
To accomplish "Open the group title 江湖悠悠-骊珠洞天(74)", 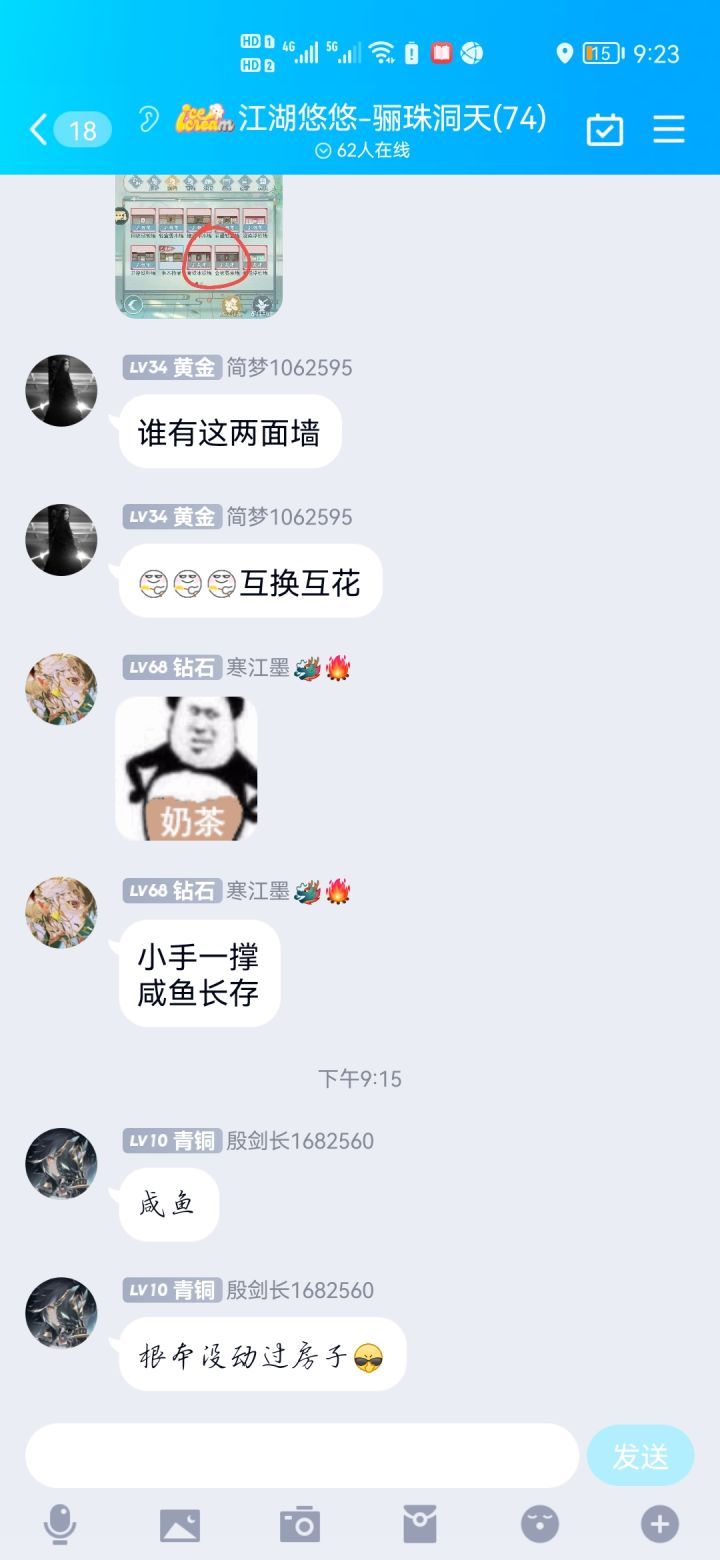I will (392, 119).
